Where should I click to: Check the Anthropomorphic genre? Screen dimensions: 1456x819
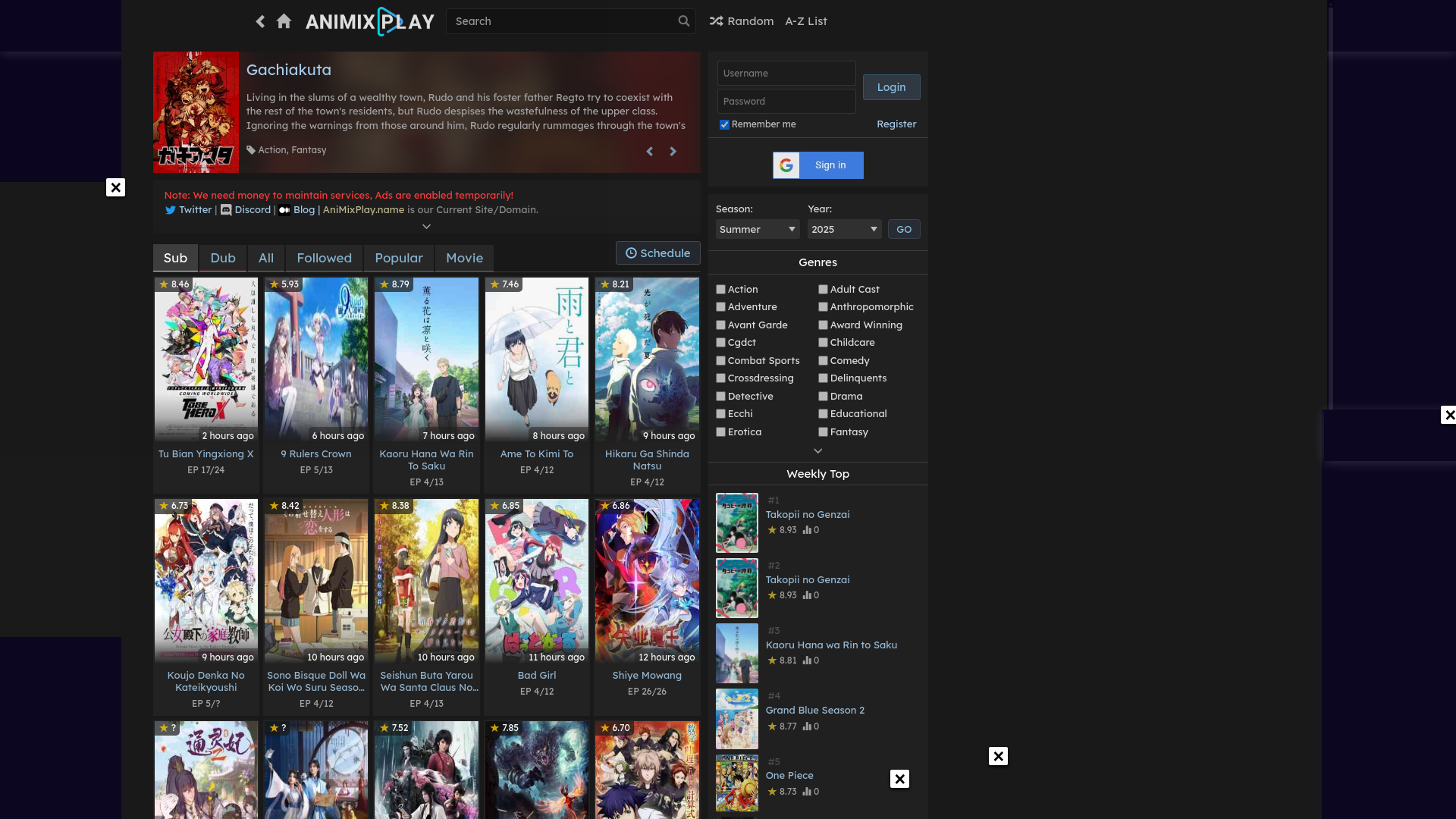823,307
